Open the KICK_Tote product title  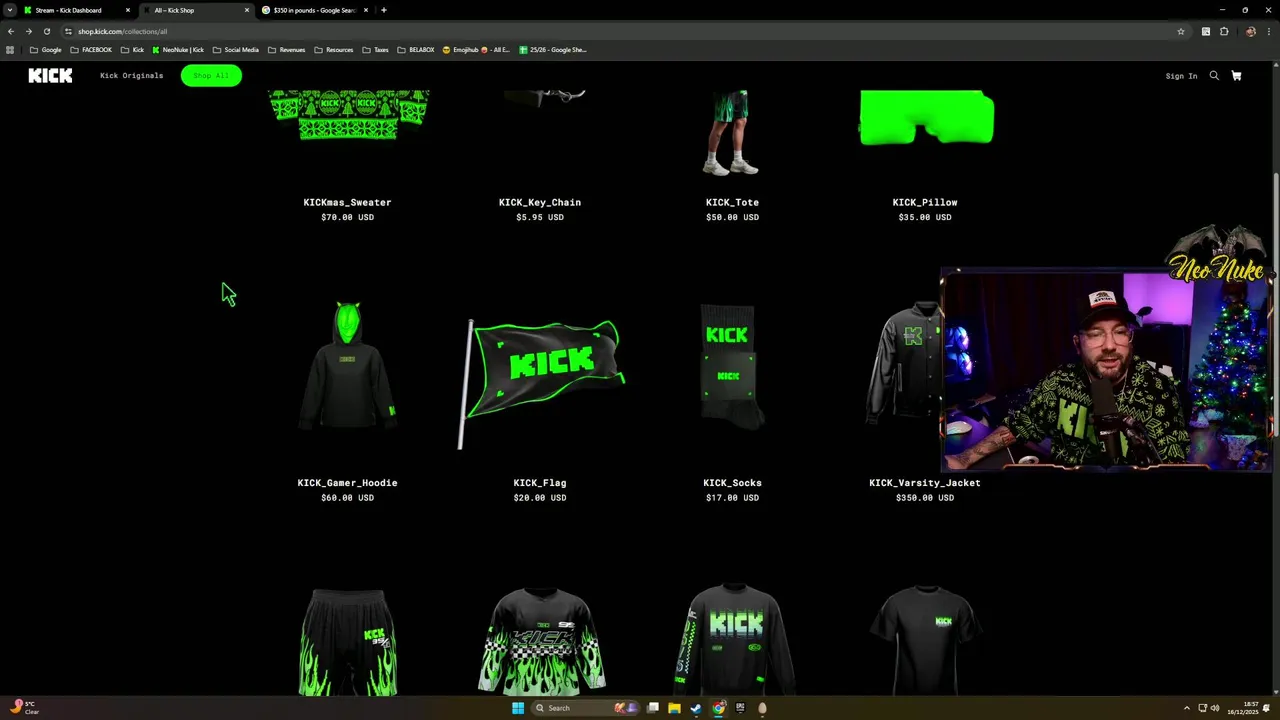tap(732, 202)
